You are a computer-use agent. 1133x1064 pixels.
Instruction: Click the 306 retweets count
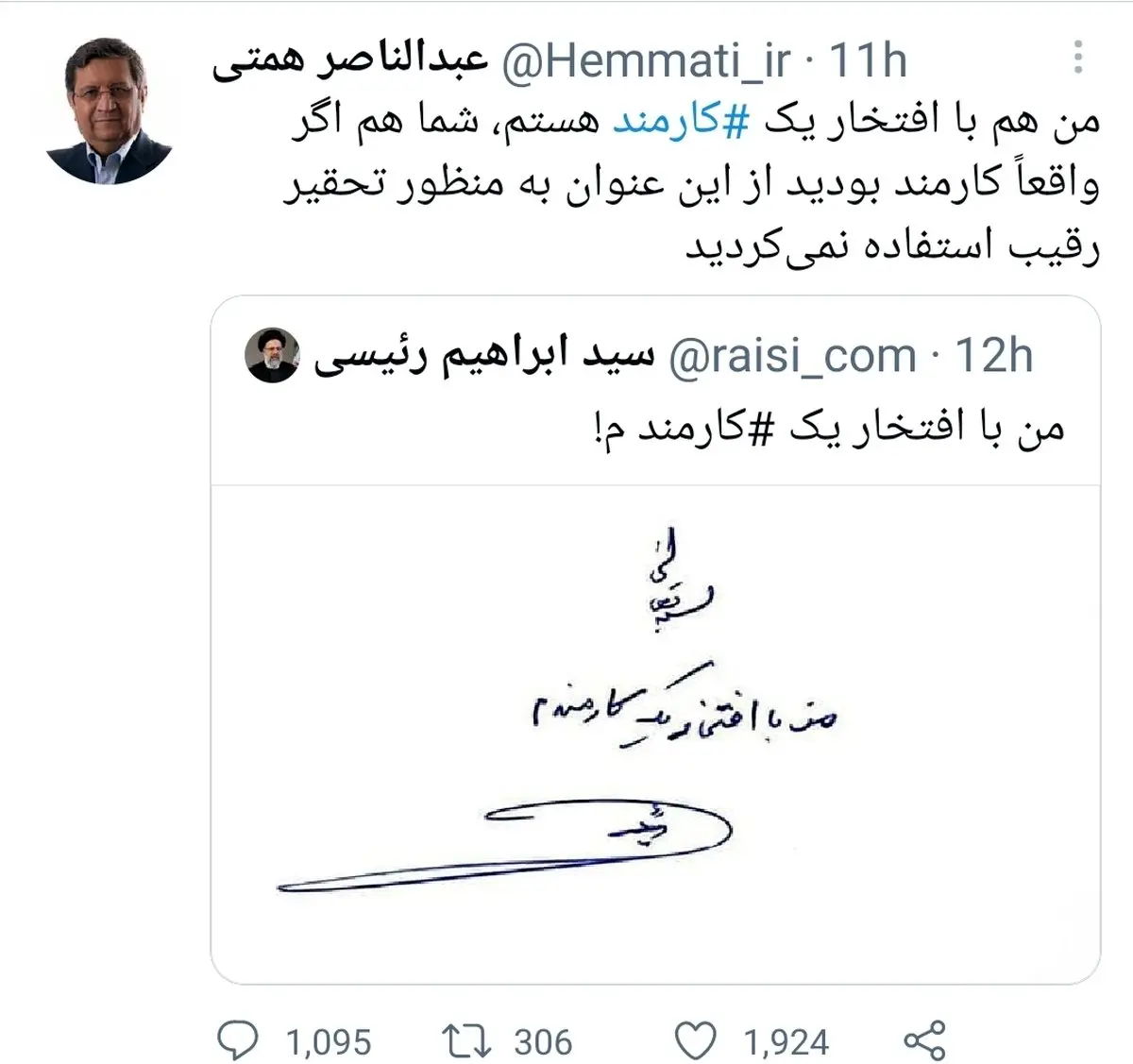tap(543, 1042)
